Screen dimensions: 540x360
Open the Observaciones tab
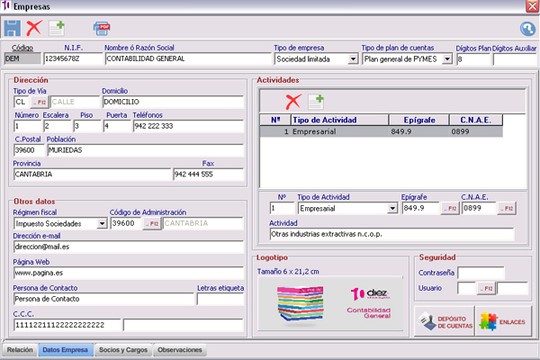[x=180, y=350]
